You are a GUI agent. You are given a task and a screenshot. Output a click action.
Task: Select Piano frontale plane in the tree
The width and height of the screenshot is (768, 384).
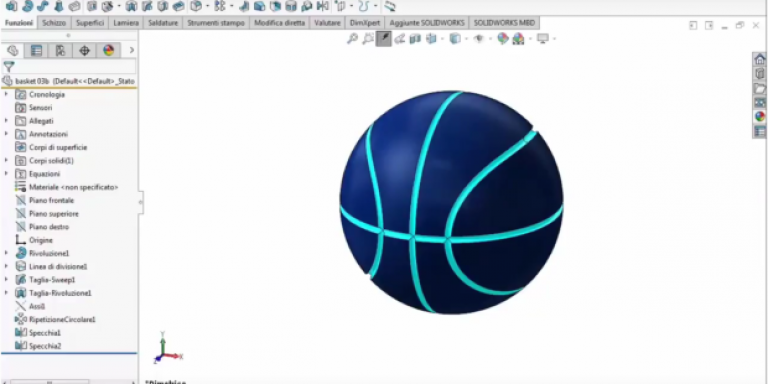(x=51, y=200)
